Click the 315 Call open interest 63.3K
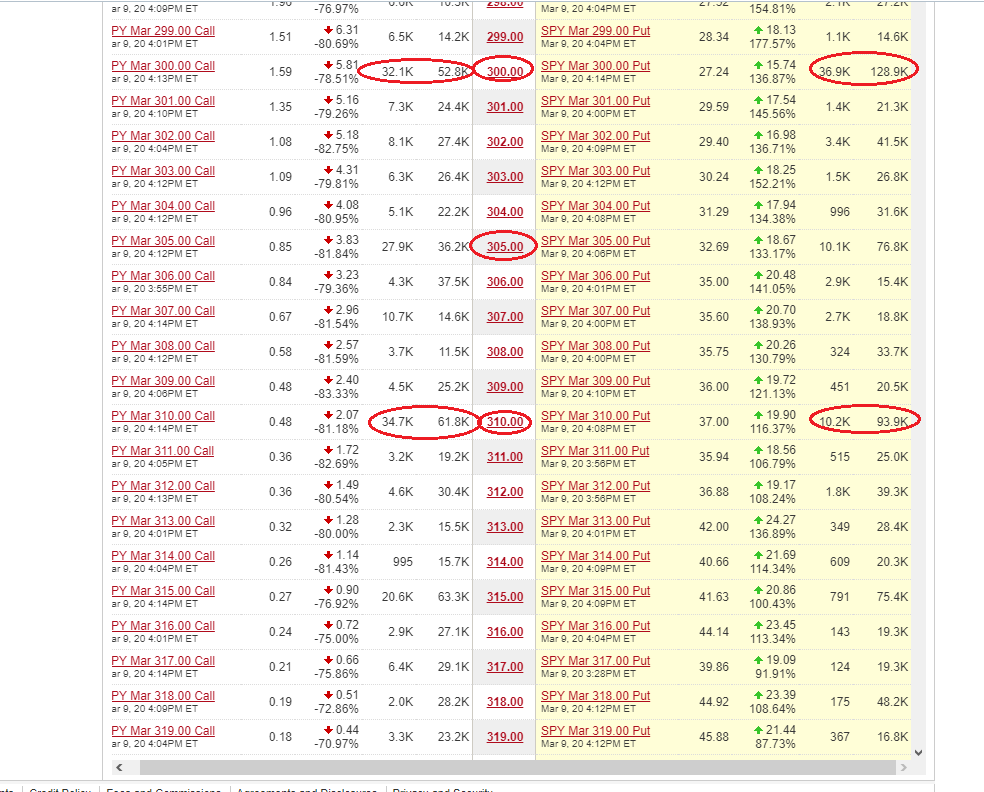984x792 pixels. click(453, 597)
